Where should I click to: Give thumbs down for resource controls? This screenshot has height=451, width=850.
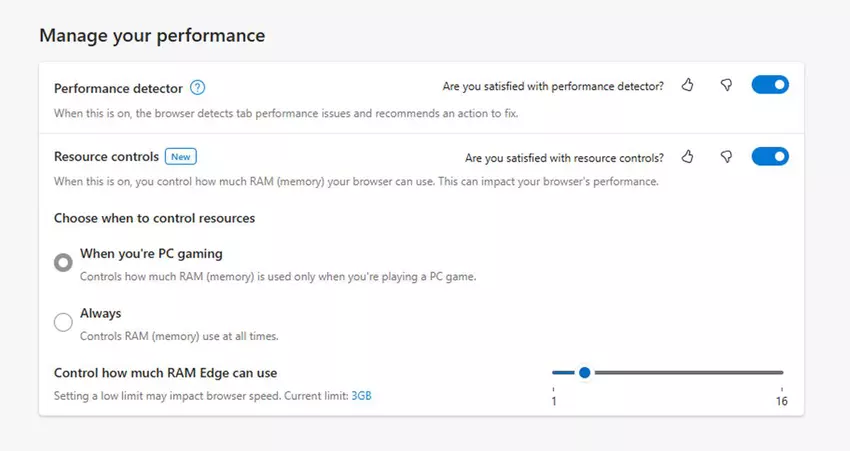point(727,157)
